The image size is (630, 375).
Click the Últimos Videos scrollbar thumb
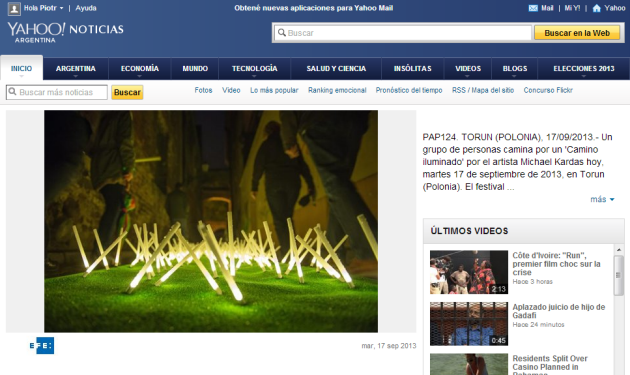pos(619,275)
